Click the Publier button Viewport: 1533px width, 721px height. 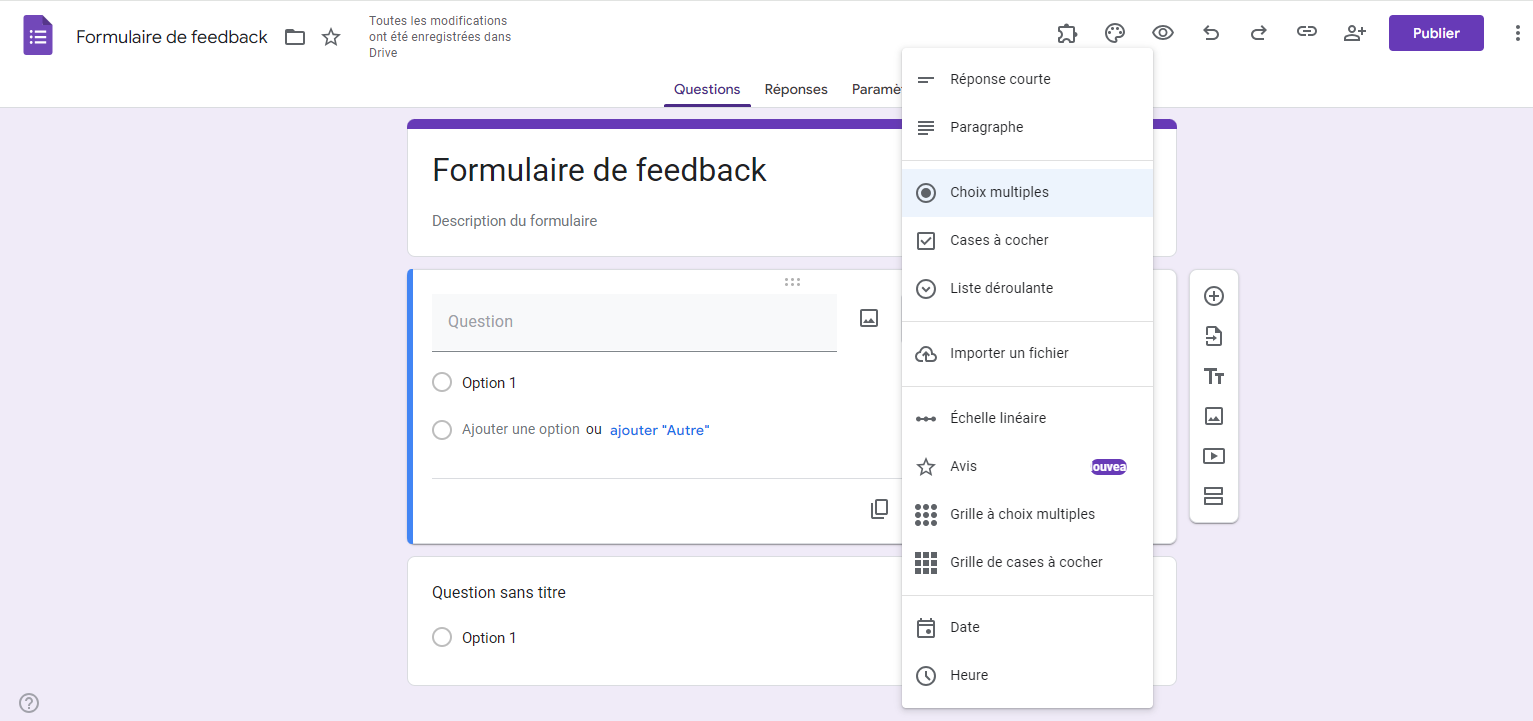[1436, 33]
